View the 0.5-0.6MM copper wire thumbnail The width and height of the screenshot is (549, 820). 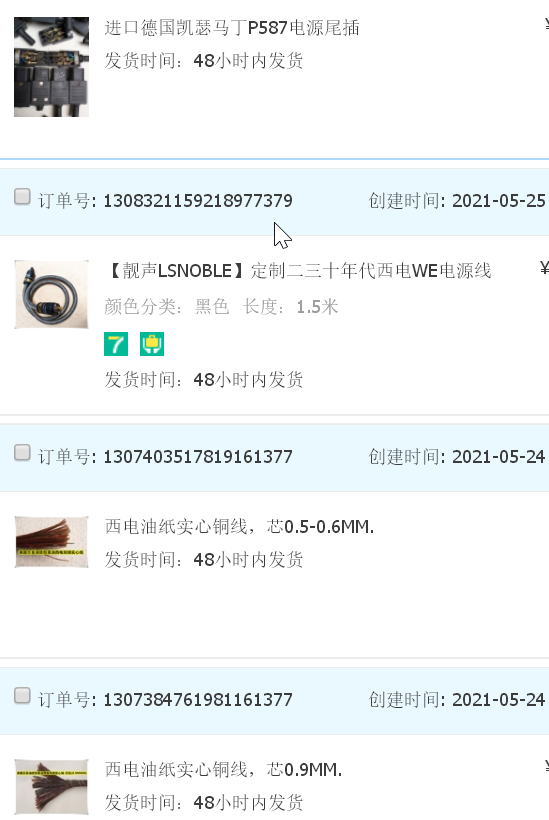click(51, 542)
